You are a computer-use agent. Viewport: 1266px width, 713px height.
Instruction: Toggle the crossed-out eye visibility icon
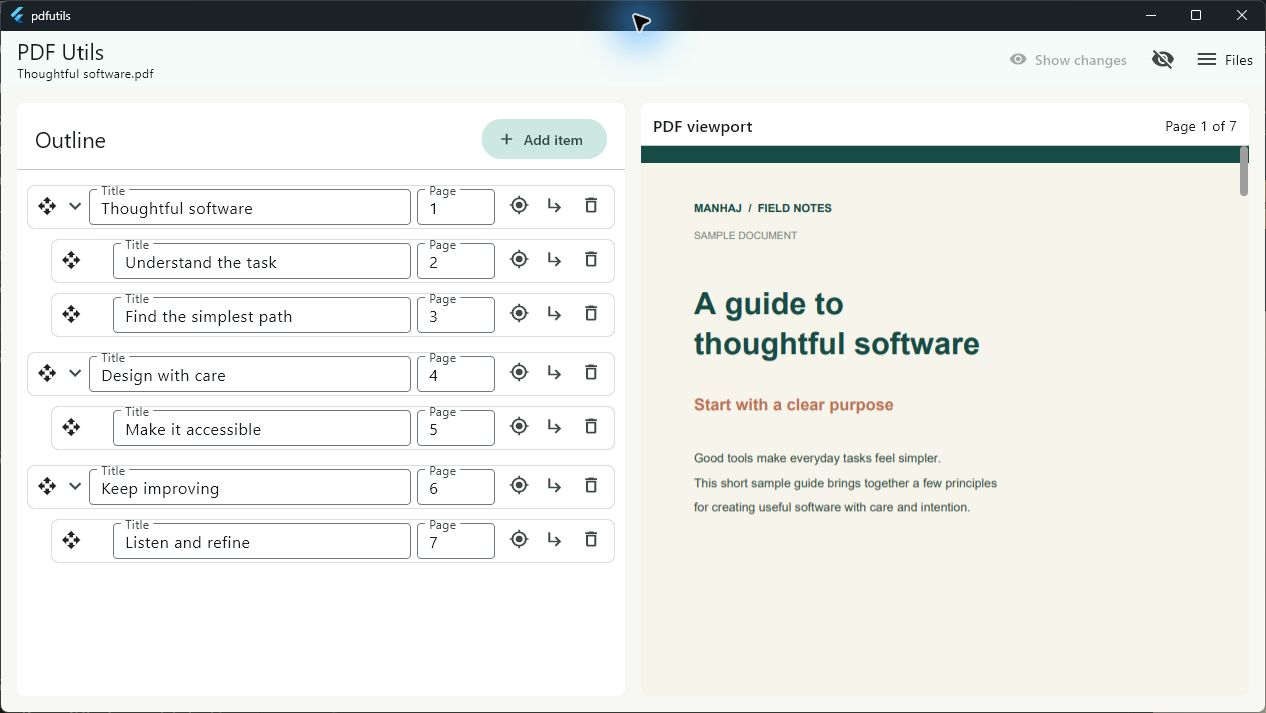tap(1162, 60)
